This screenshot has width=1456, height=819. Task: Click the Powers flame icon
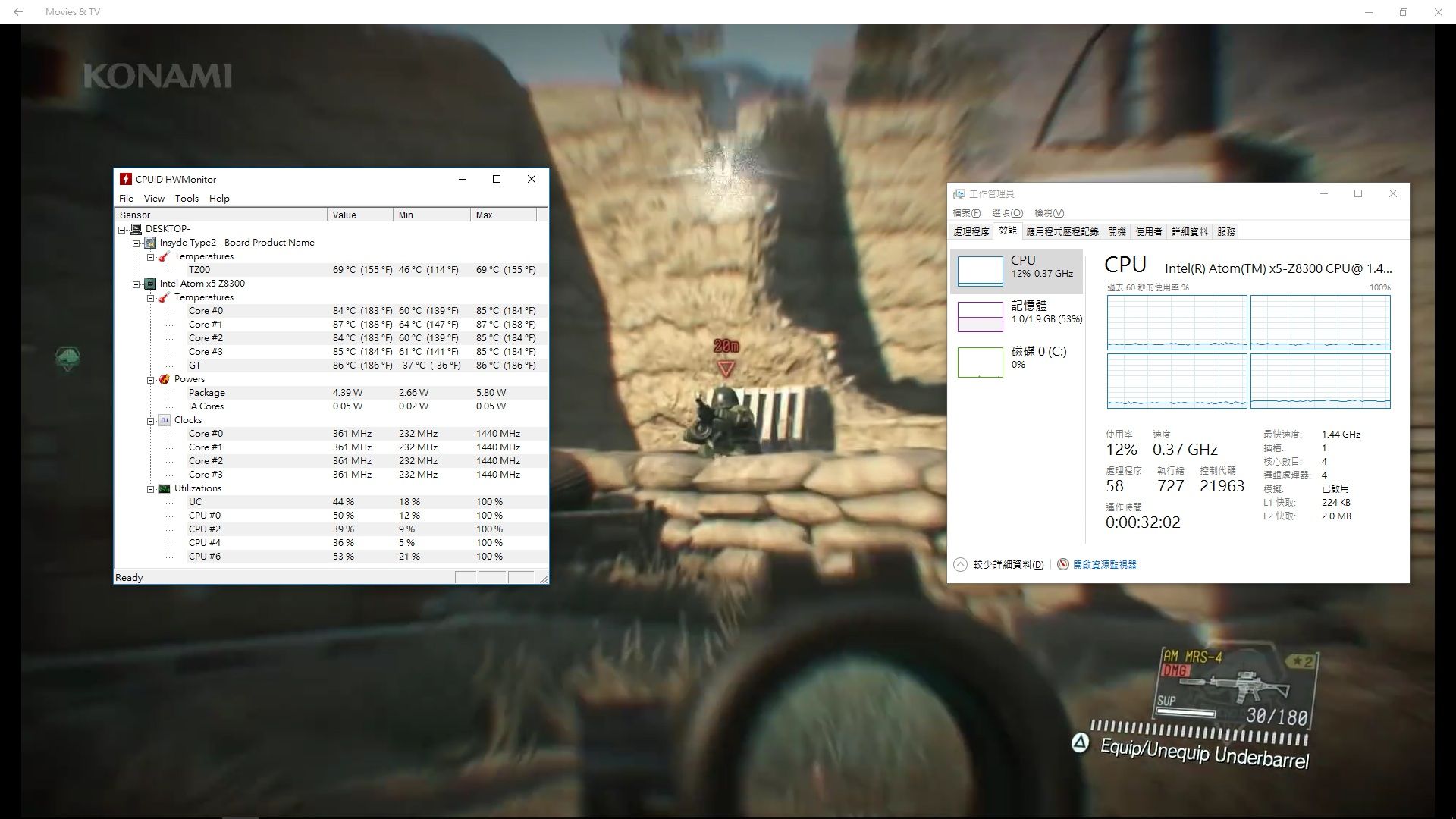pyautogui.click(x=165, y=379)
